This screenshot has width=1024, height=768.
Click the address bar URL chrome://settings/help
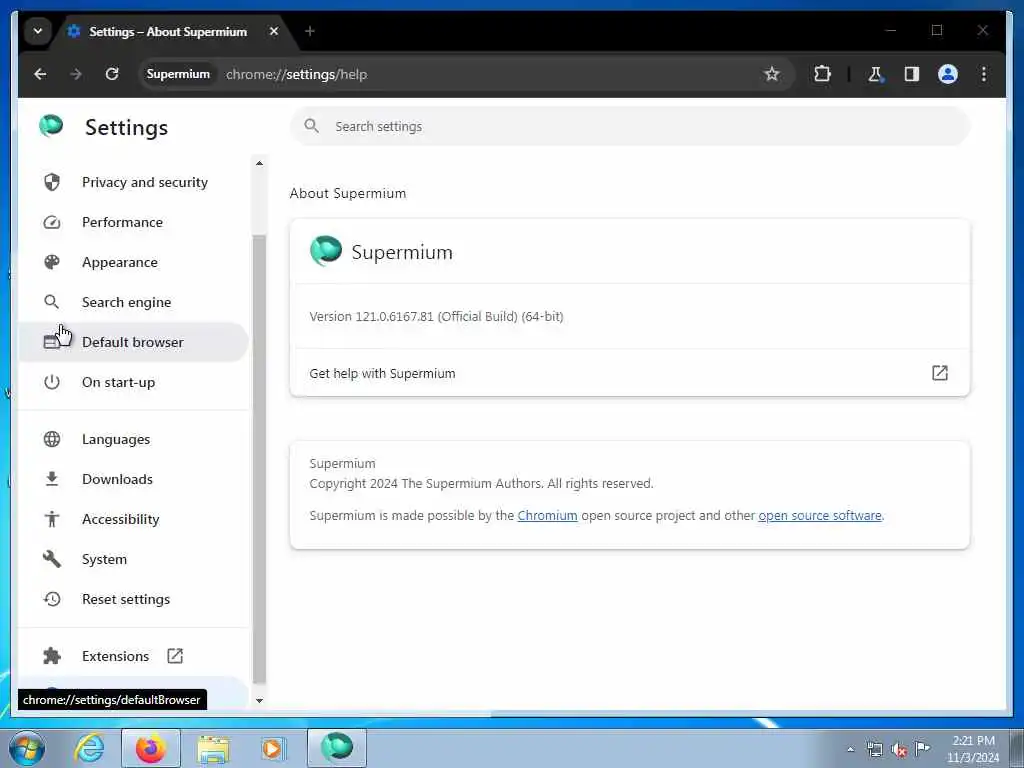coord(296,74)
